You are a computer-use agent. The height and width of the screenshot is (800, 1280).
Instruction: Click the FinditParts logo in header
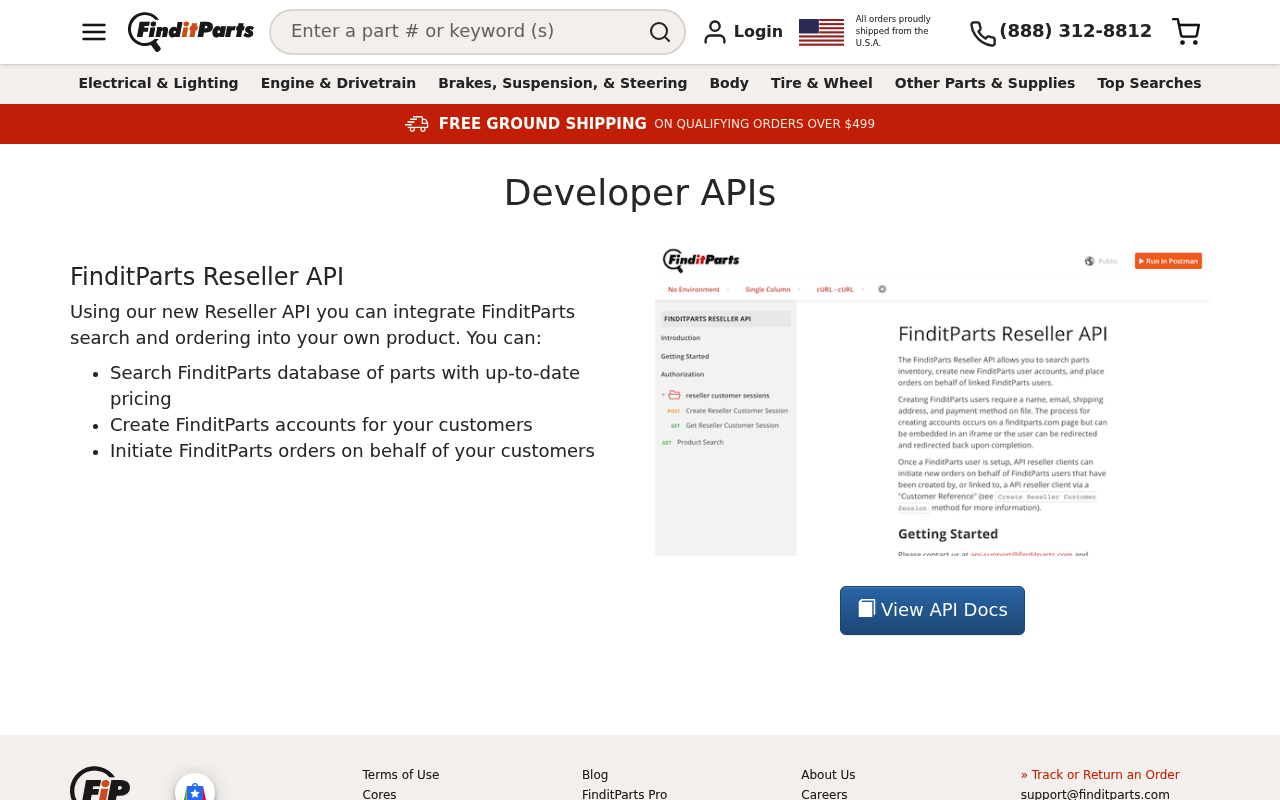tap(191, 32)
